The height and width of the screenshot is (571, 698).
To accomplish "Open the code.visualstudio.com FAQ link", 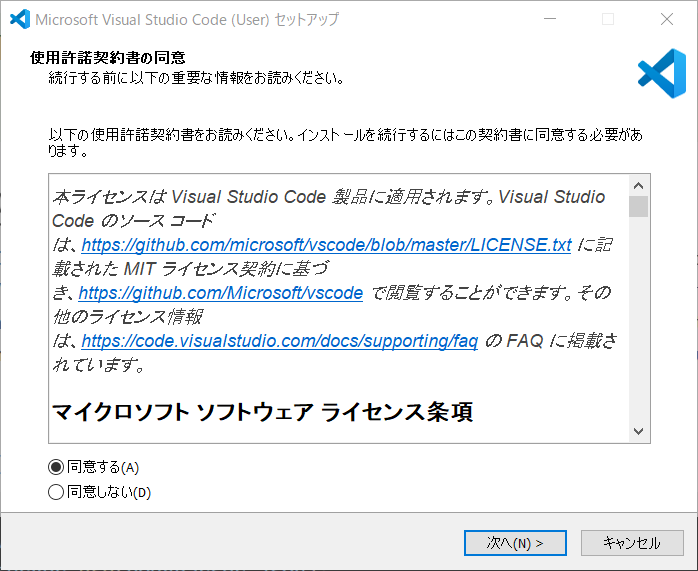I will click(x=280, y=341).
